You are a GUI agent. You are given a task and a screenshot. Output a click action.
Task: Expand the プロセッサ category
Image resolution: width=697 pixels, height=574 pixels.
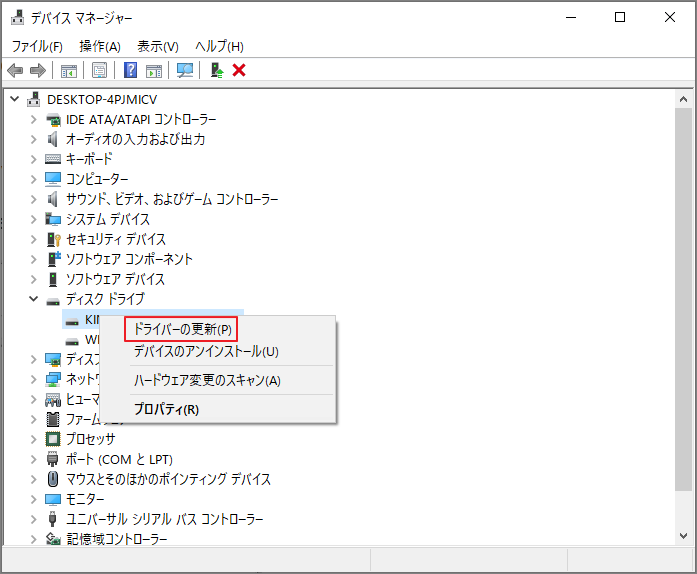[x=34, y=439]
